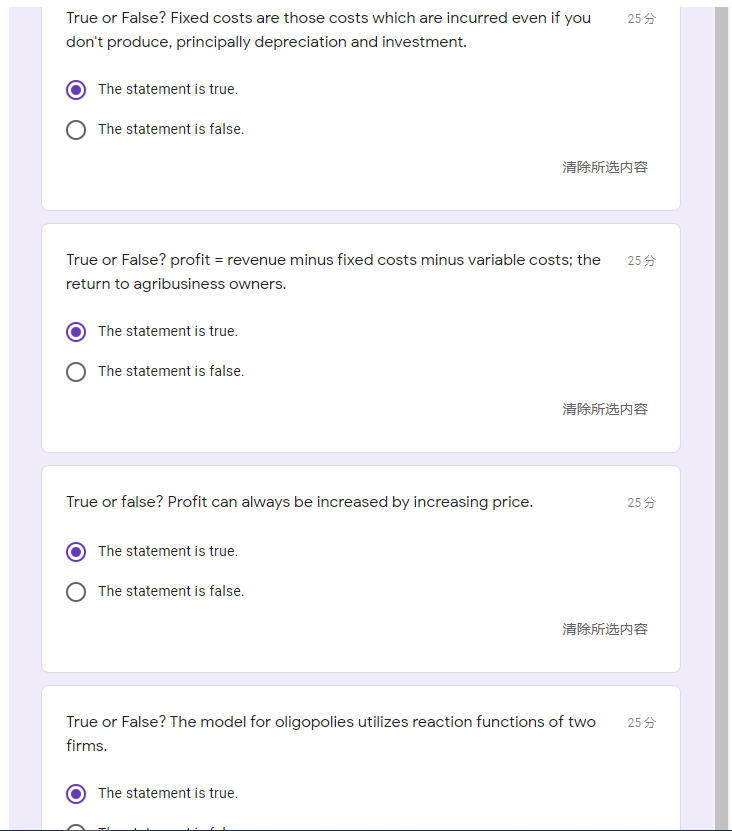Click the oligopolies reaction functions question text

pyautogui.click(x=330, y=734)
